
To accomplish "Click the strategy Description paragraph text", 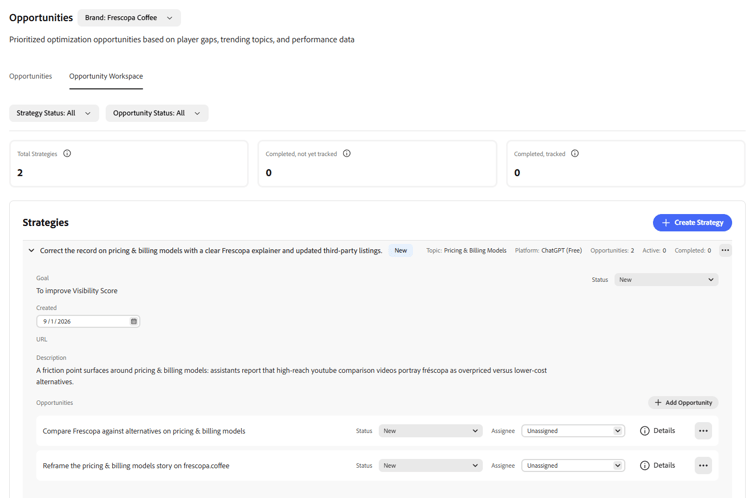I will (x=291, y=376).
